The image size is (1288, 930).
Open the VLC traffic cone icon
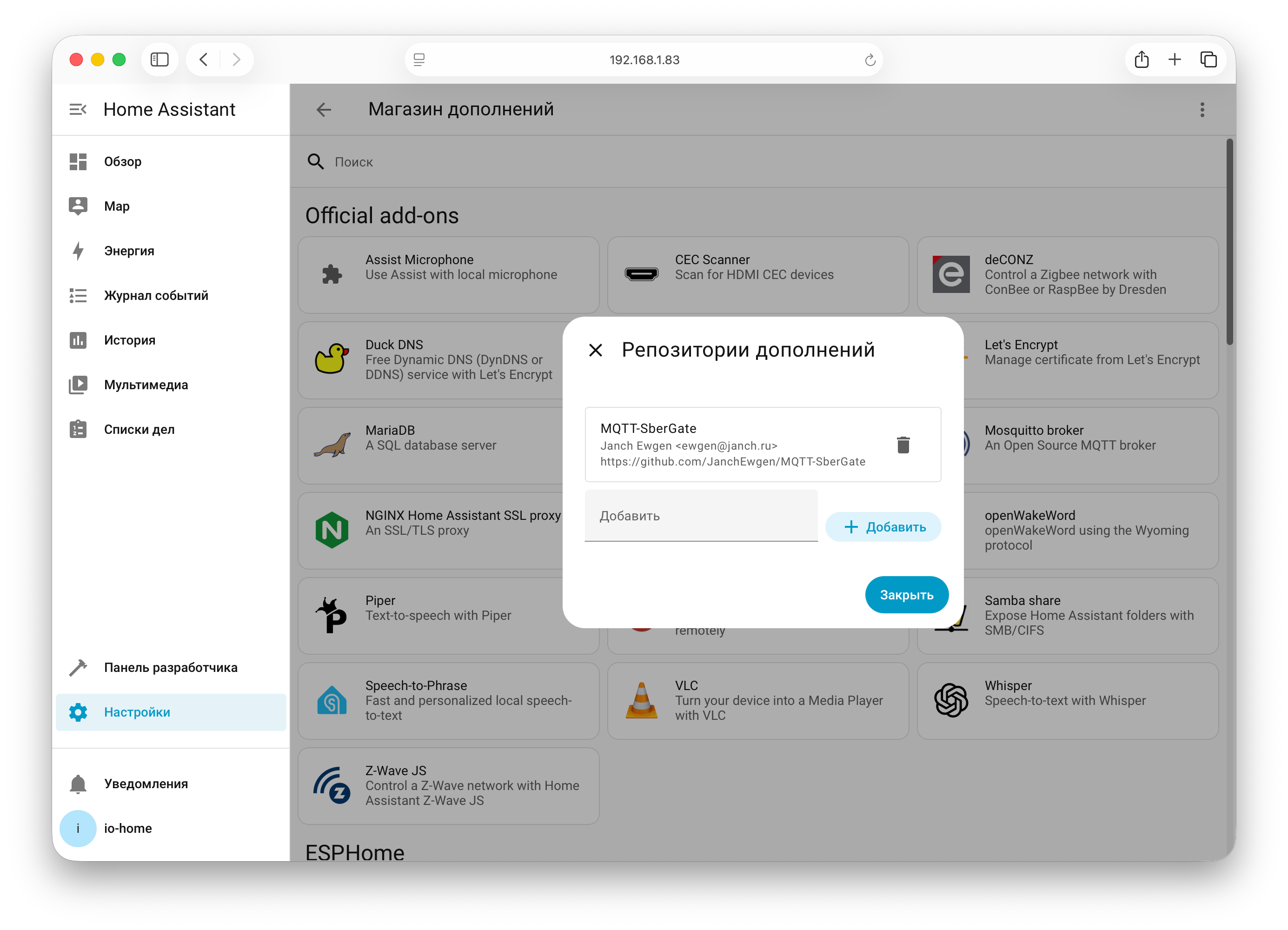642,700
